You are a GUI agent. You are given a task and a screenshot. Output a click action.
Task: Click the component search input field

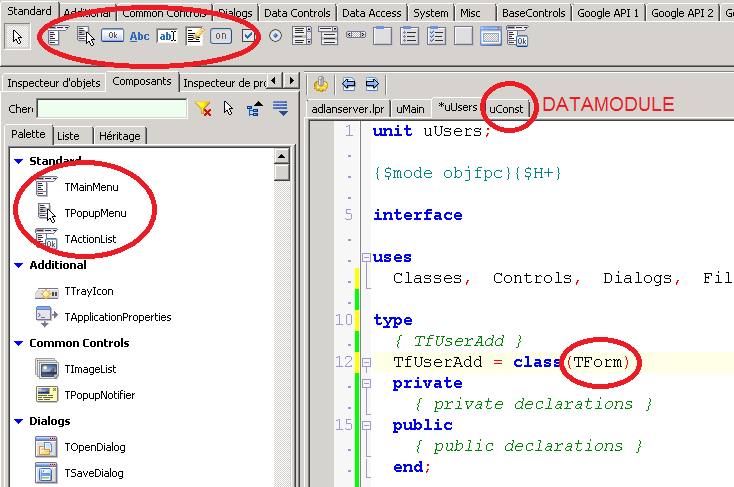(x=112, y=108)
